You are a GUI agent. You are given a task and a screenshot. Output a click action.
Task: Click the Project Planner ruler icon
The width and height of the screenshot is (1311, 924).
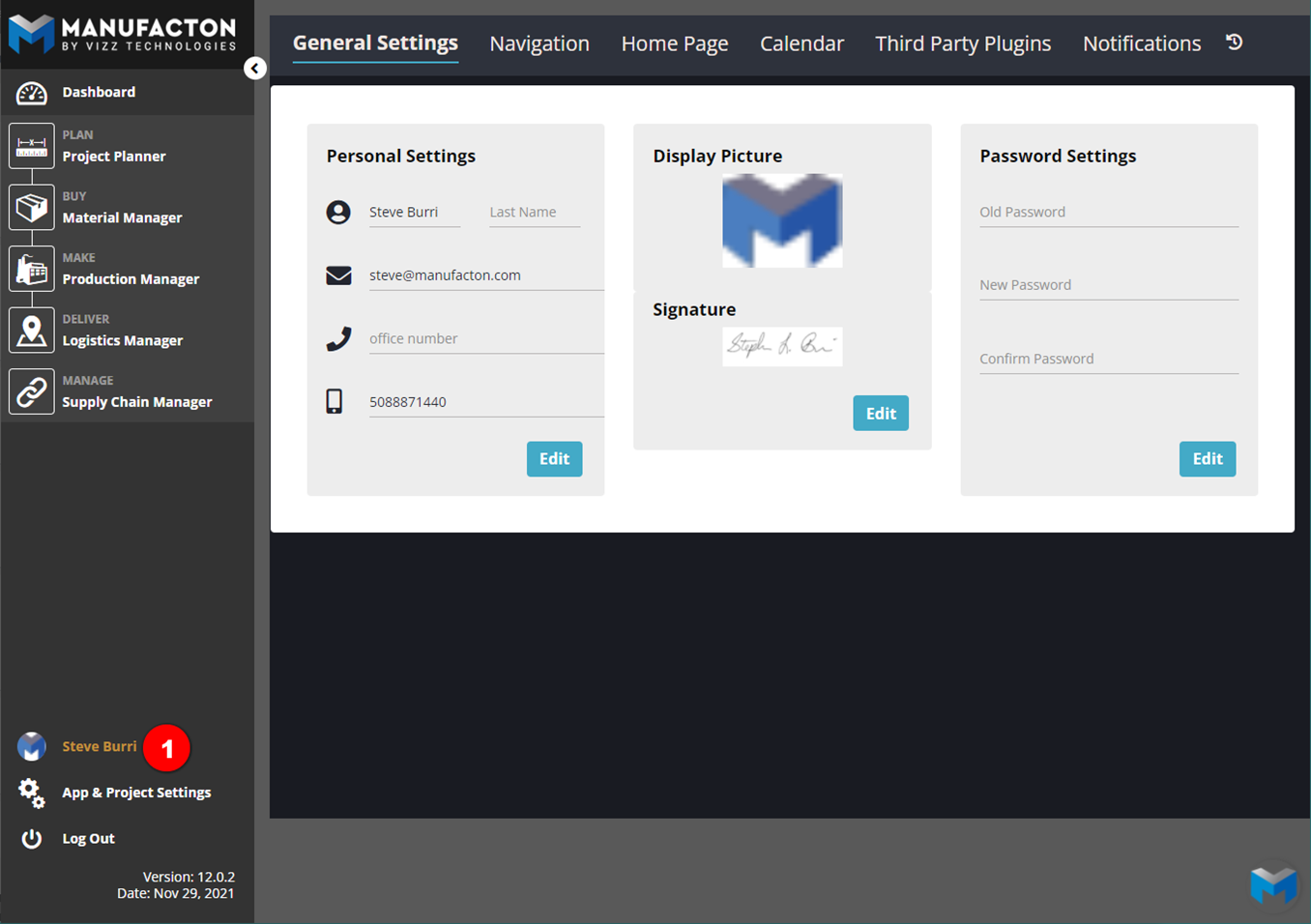31,146
